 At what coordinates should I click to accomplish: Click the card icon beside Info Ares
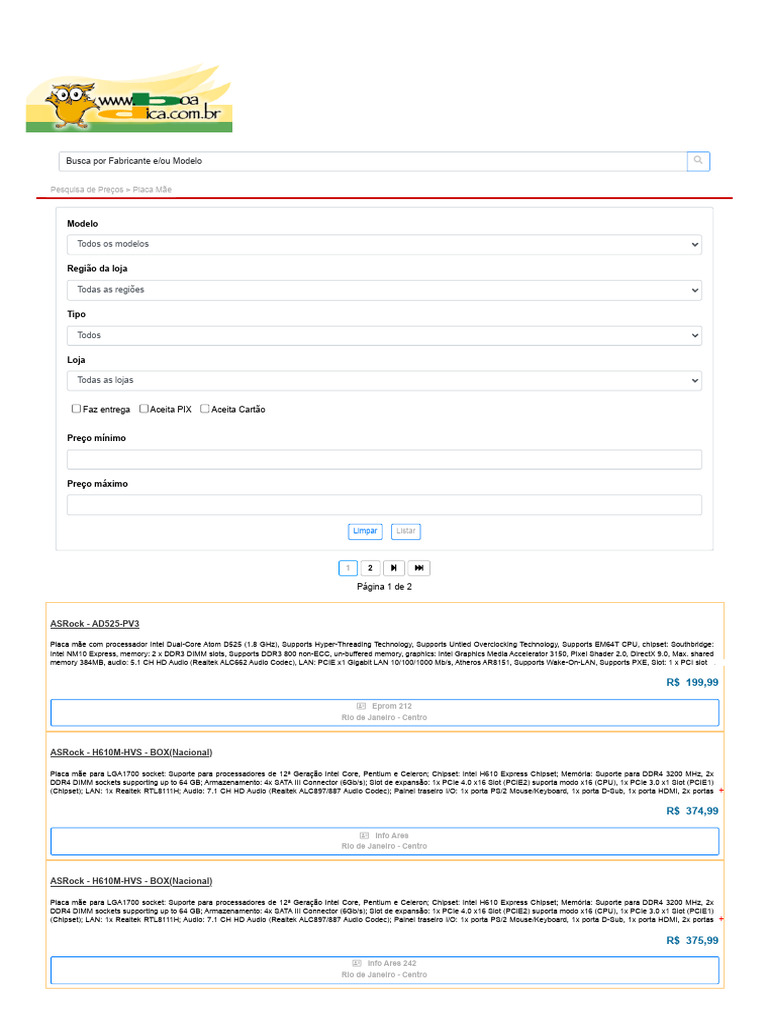[x=364, y=835]
